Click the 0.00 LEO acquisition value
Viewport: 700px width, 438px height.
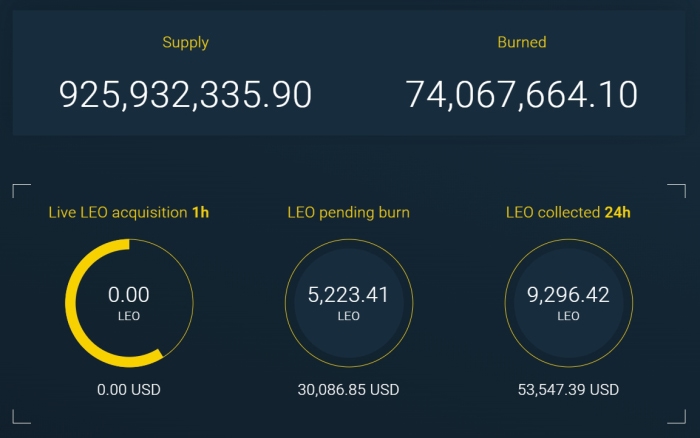point(129,295)
